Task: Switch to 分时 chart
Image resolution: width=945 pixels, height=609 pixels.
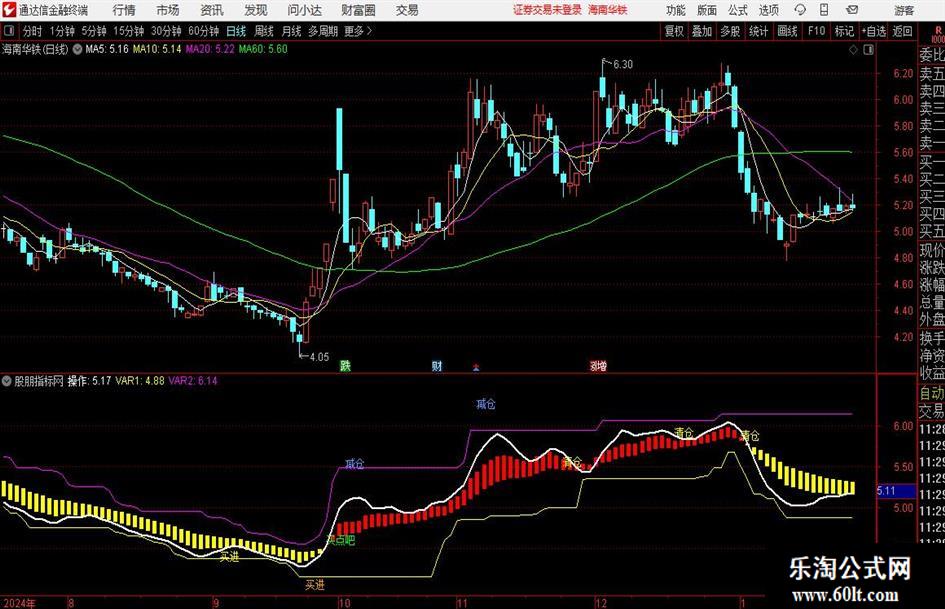Action: 32,31
